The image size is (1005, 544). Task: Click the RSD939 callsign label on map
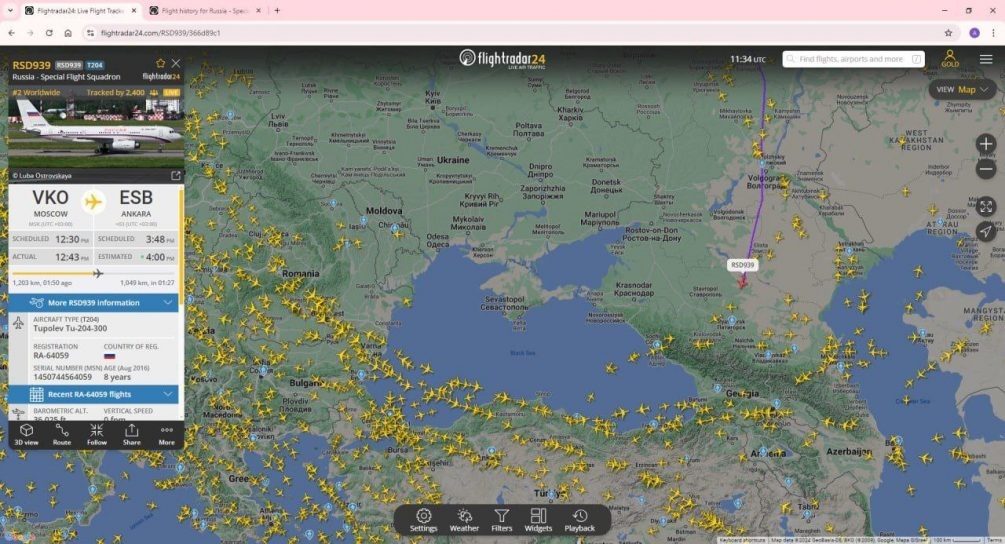(x=742, y=265)
